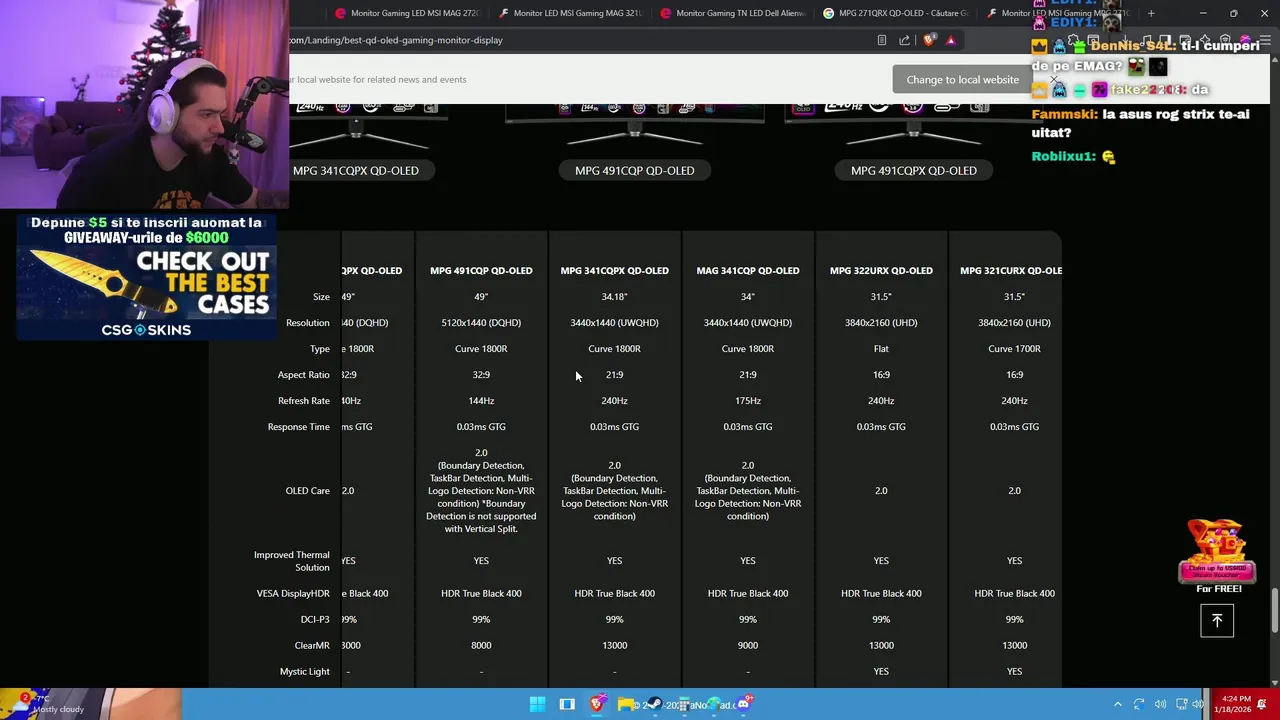Image resolution: width=1280 pixels, height=720 pixels.
Task: Click the 175Hz refresh rate cell
Action: (x=748, y=401)
